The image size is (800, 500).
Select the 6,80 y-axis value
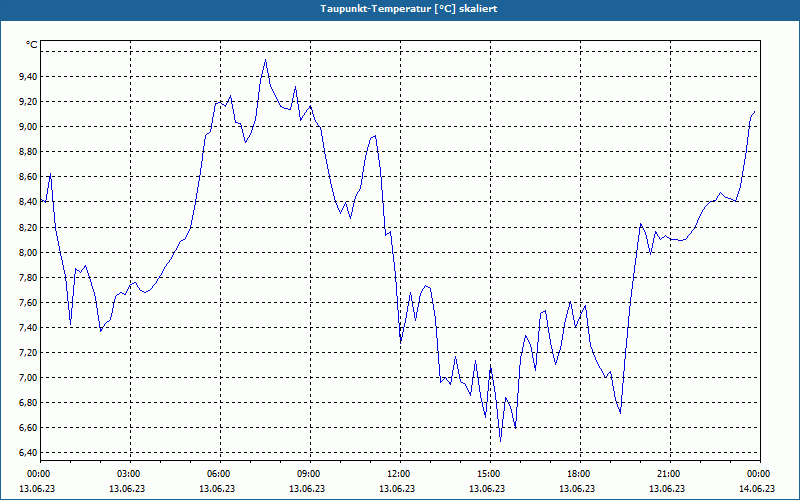(28, 402)
